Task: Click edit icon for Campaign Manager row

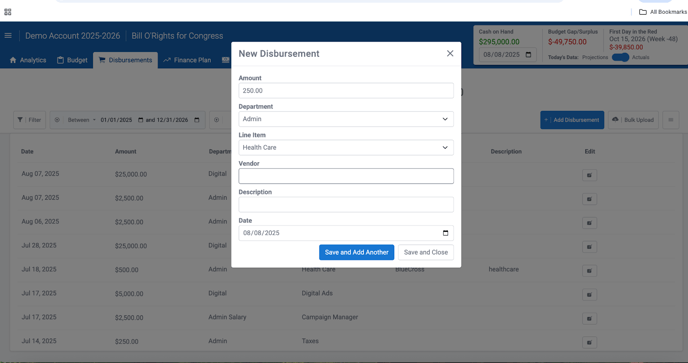Action: pos(589,318)
